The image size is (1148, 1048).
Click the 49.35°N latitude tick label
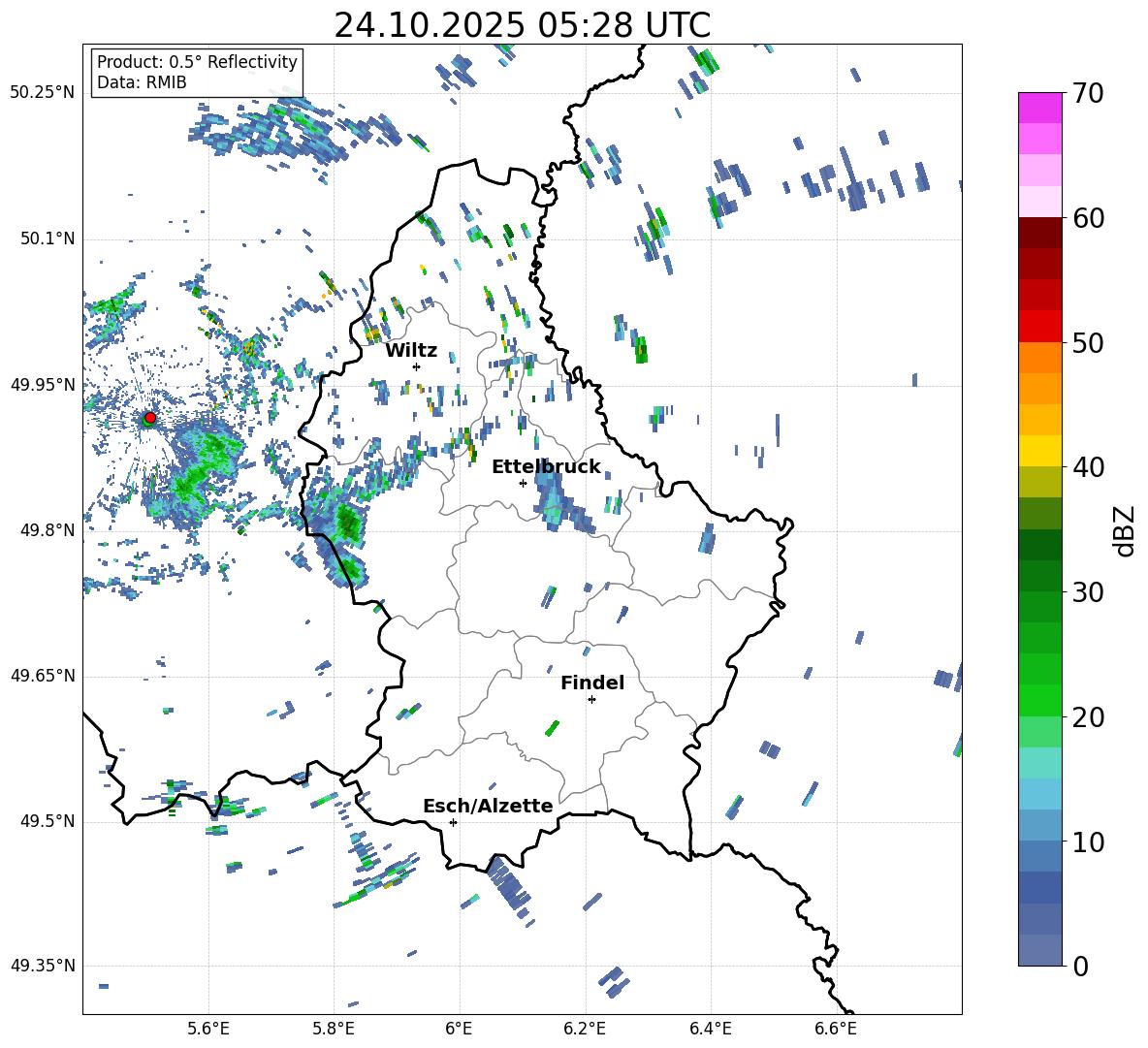[43, 967]
